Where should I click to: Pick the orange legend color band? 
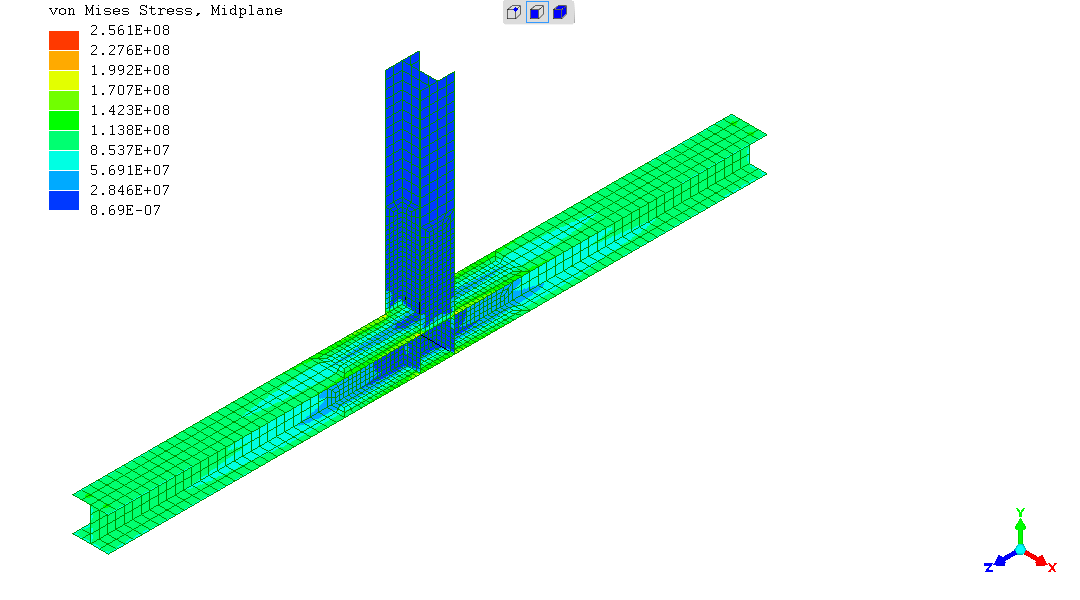[x=64, y=60]
